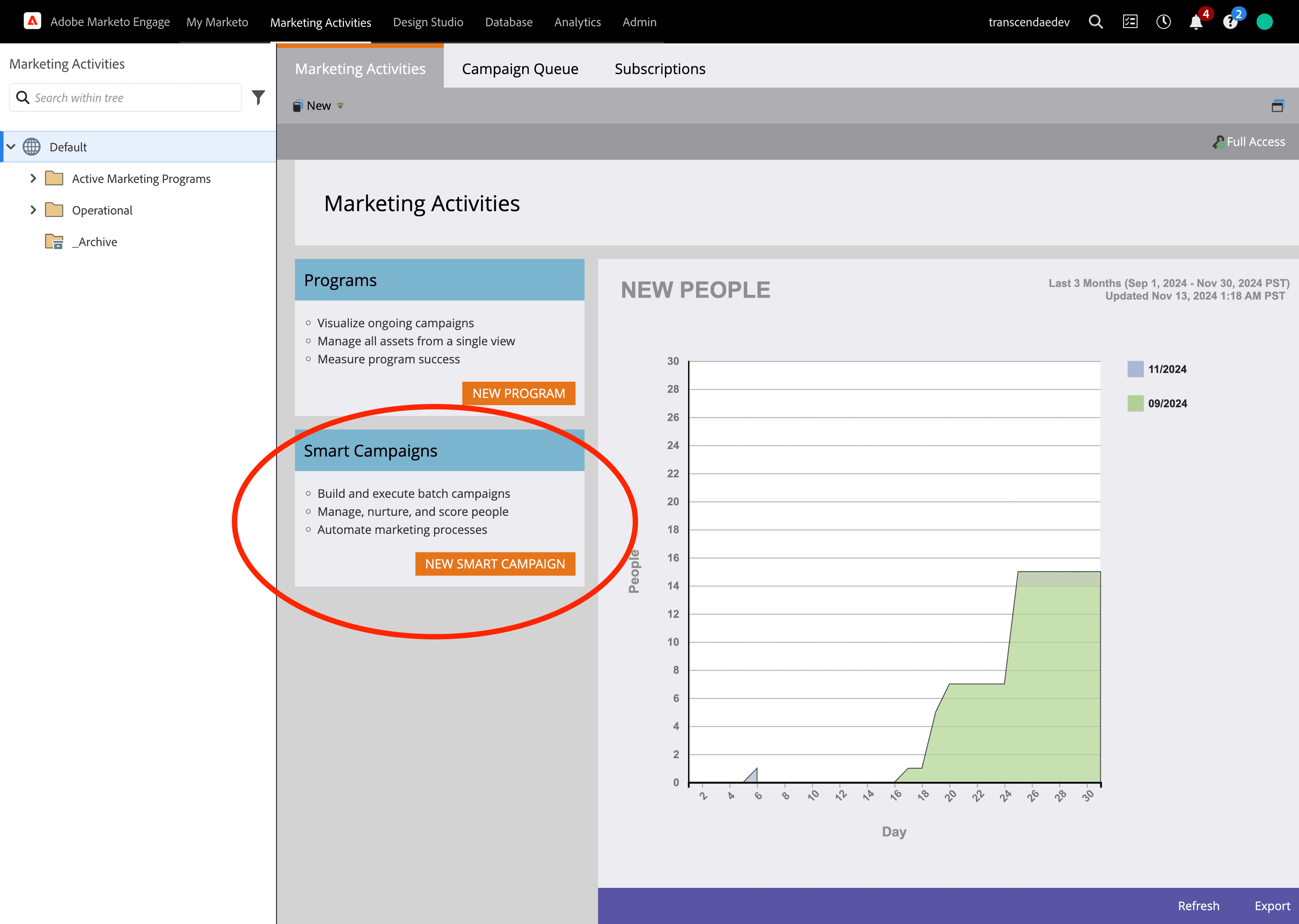Click the Adobe logo icon
Viewport: 1299px width, 924px height.
coord(32,22)
